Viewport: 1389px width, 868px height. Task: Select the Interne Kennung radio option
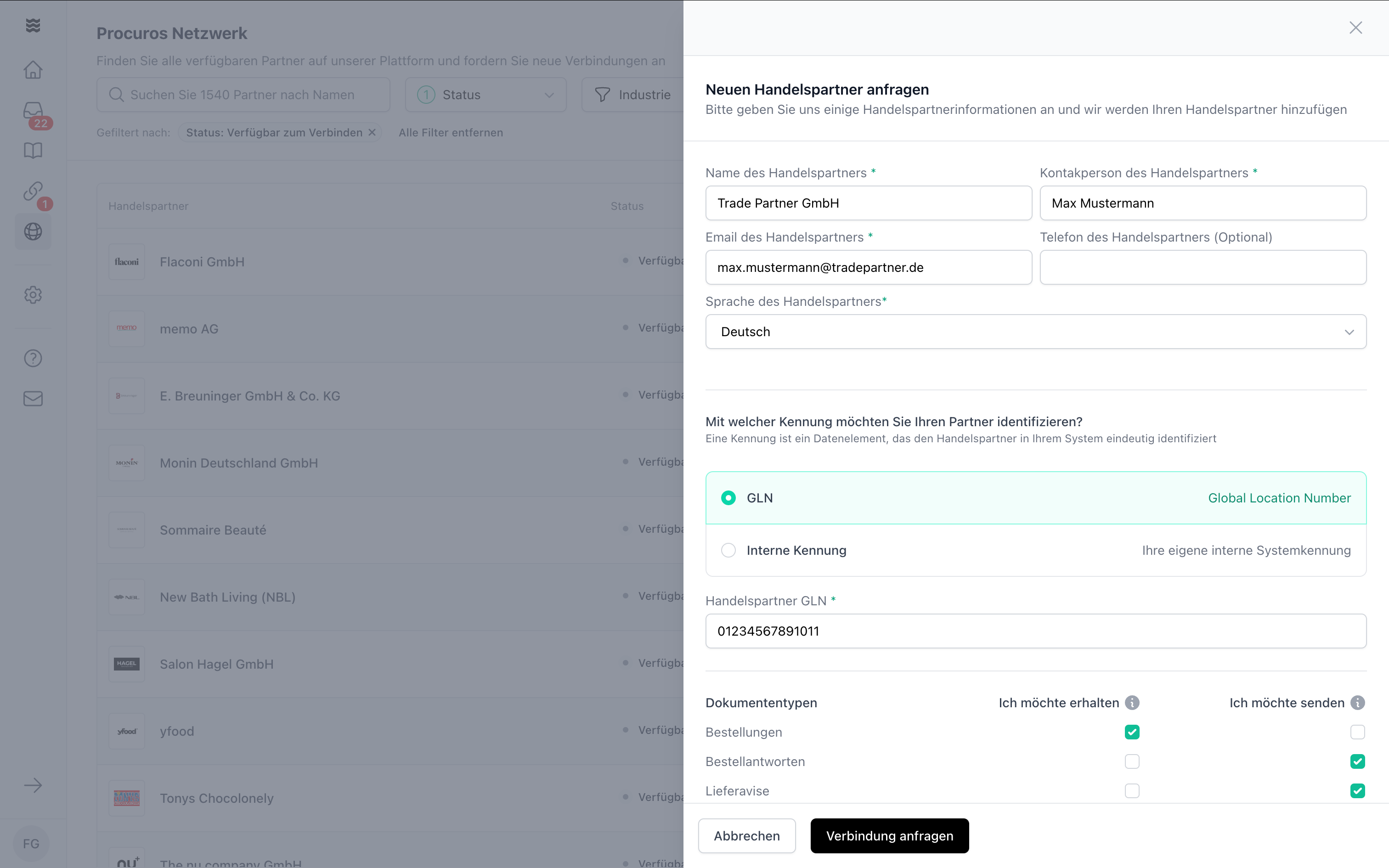point(728,550)
